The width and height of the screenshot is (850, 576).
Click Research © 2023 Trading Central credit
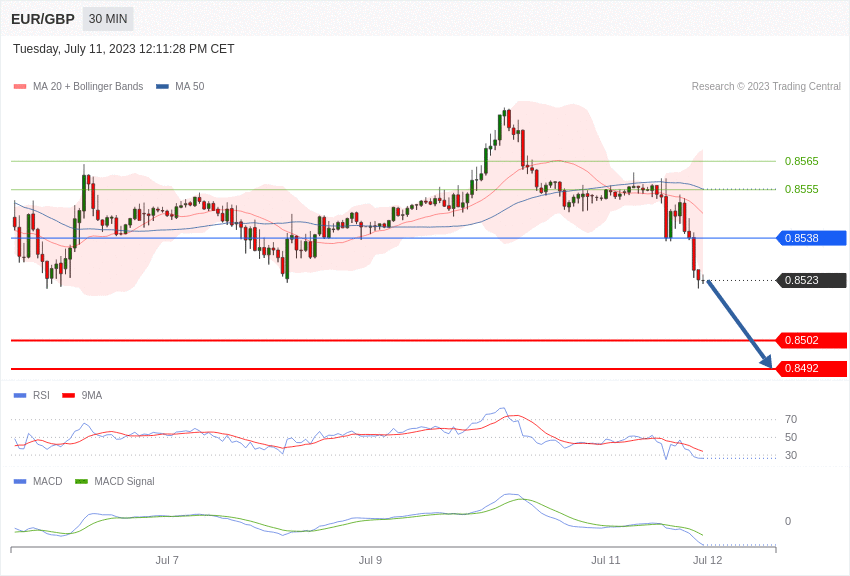click(x=766, y=87)
